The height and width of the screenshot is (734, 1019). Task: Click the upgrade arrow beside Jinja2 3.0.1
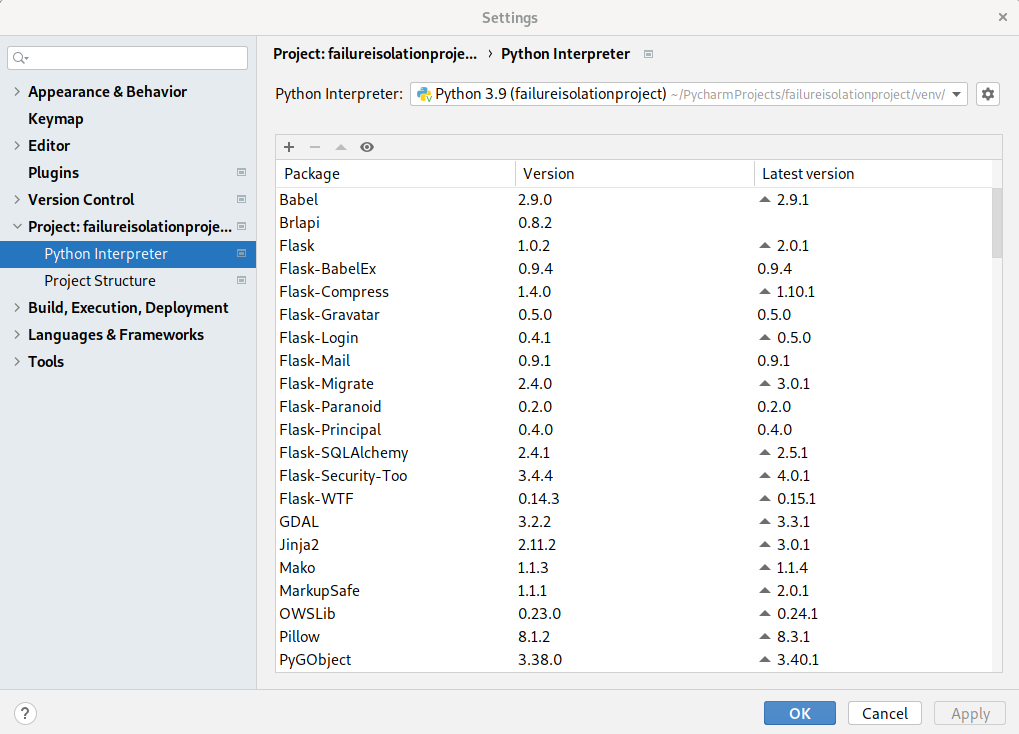tap(765, 545)
